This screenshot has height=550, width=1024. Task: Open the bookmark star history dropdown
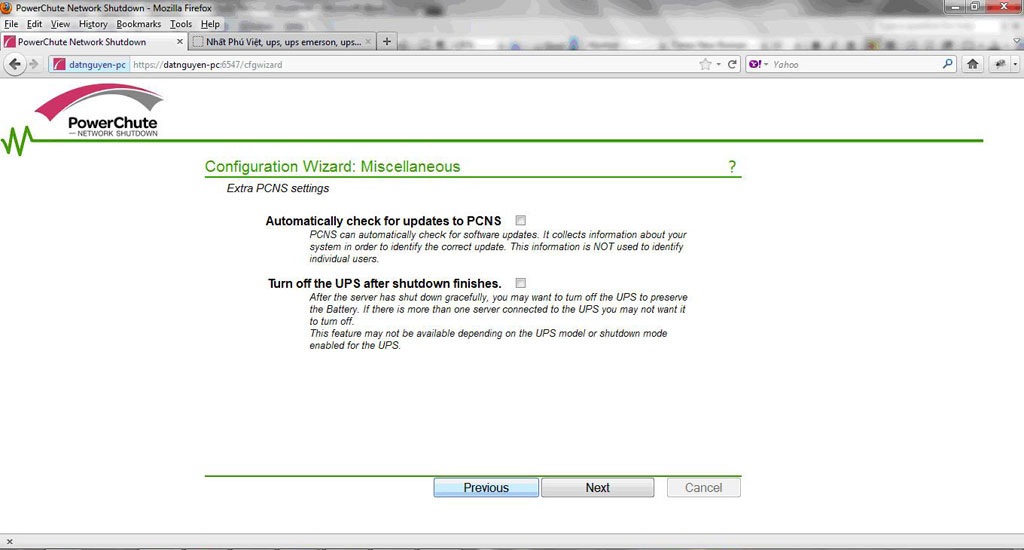(718, 64)
